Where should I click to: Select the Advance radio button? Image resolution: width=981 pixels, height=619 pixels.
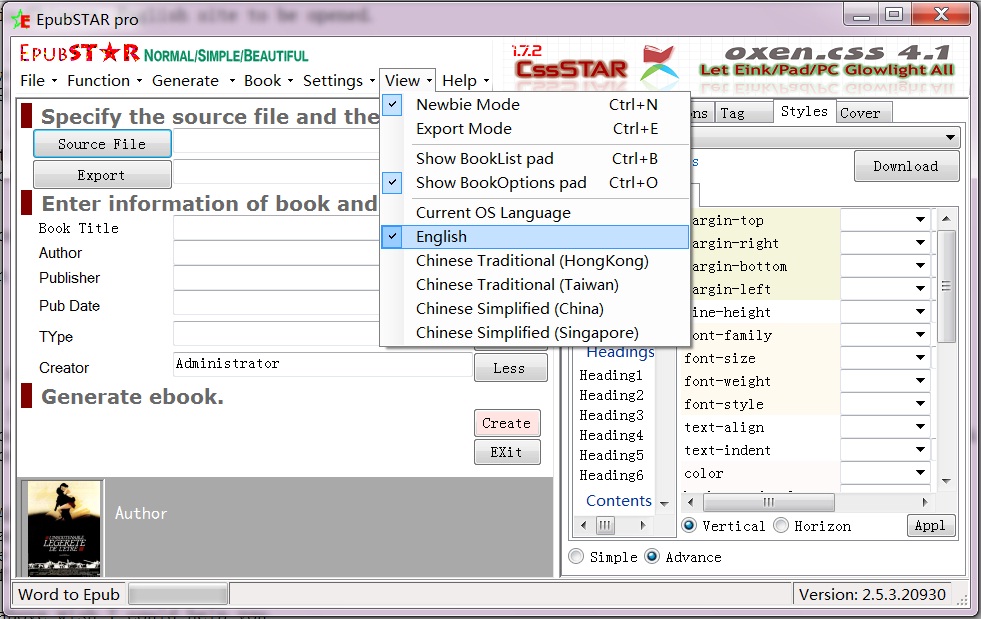[652, 556]
